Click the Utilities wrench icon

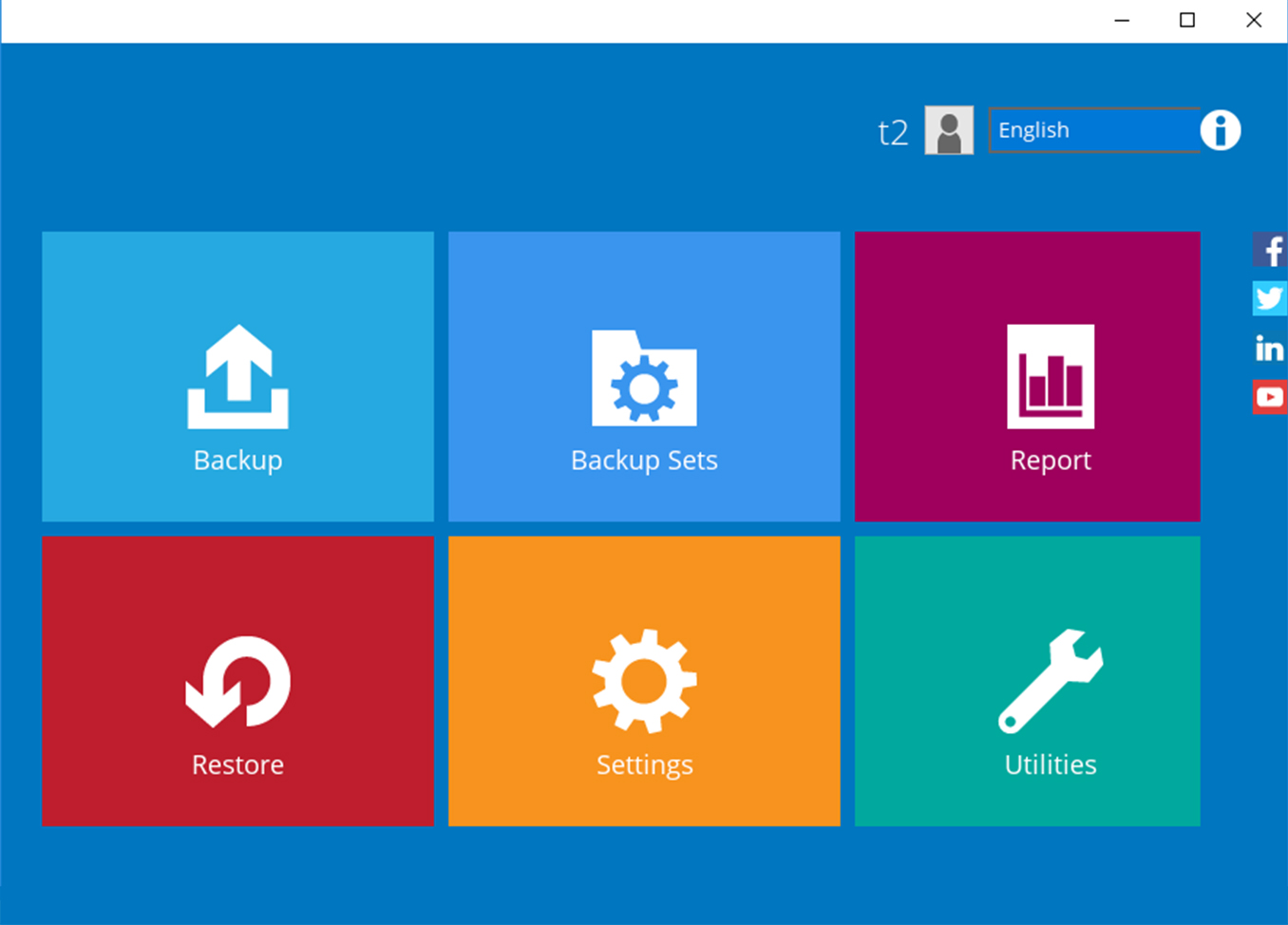1050,680
